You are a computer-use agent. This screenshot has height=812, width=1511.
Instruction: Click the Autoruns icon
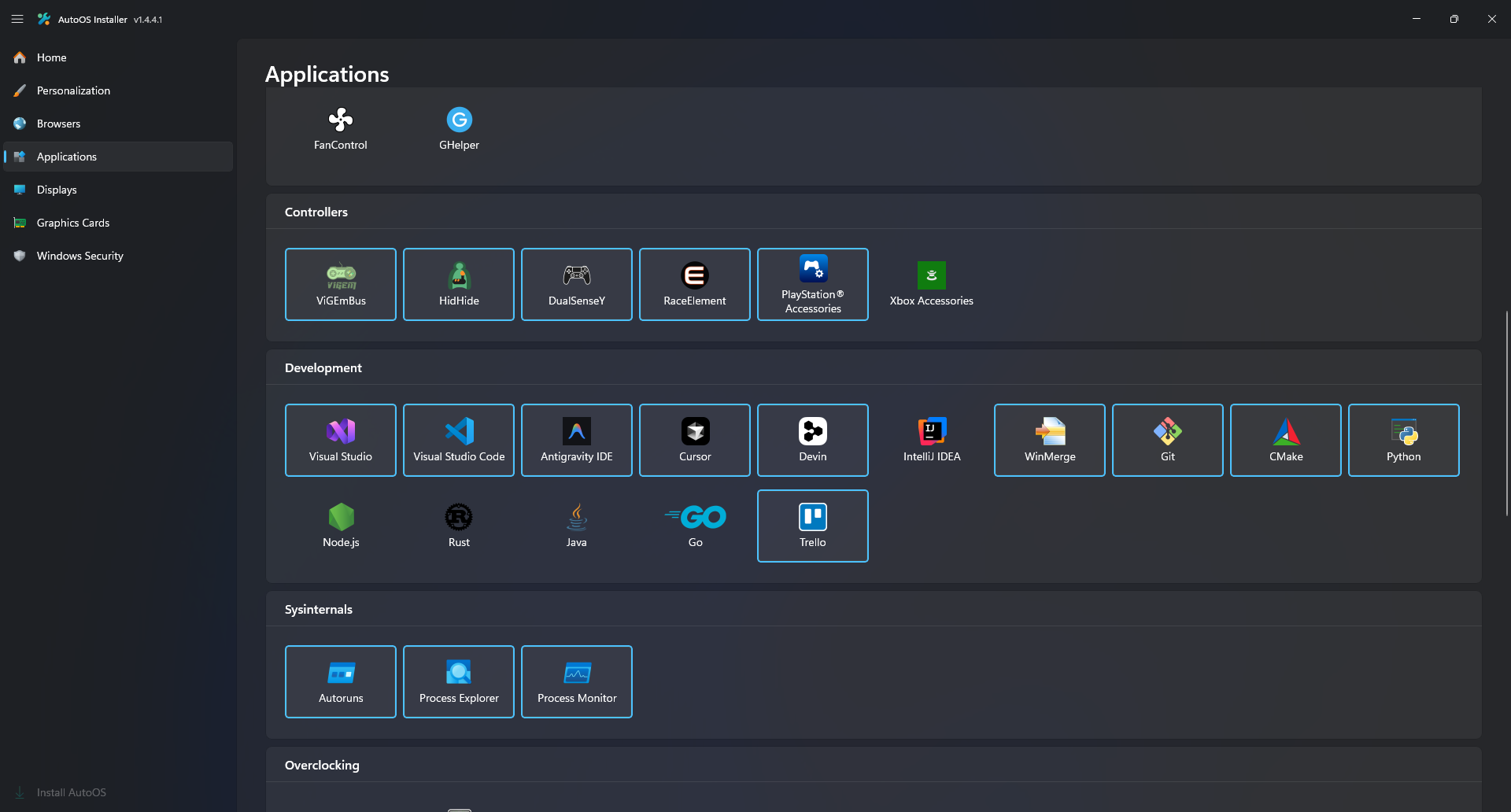341,673
